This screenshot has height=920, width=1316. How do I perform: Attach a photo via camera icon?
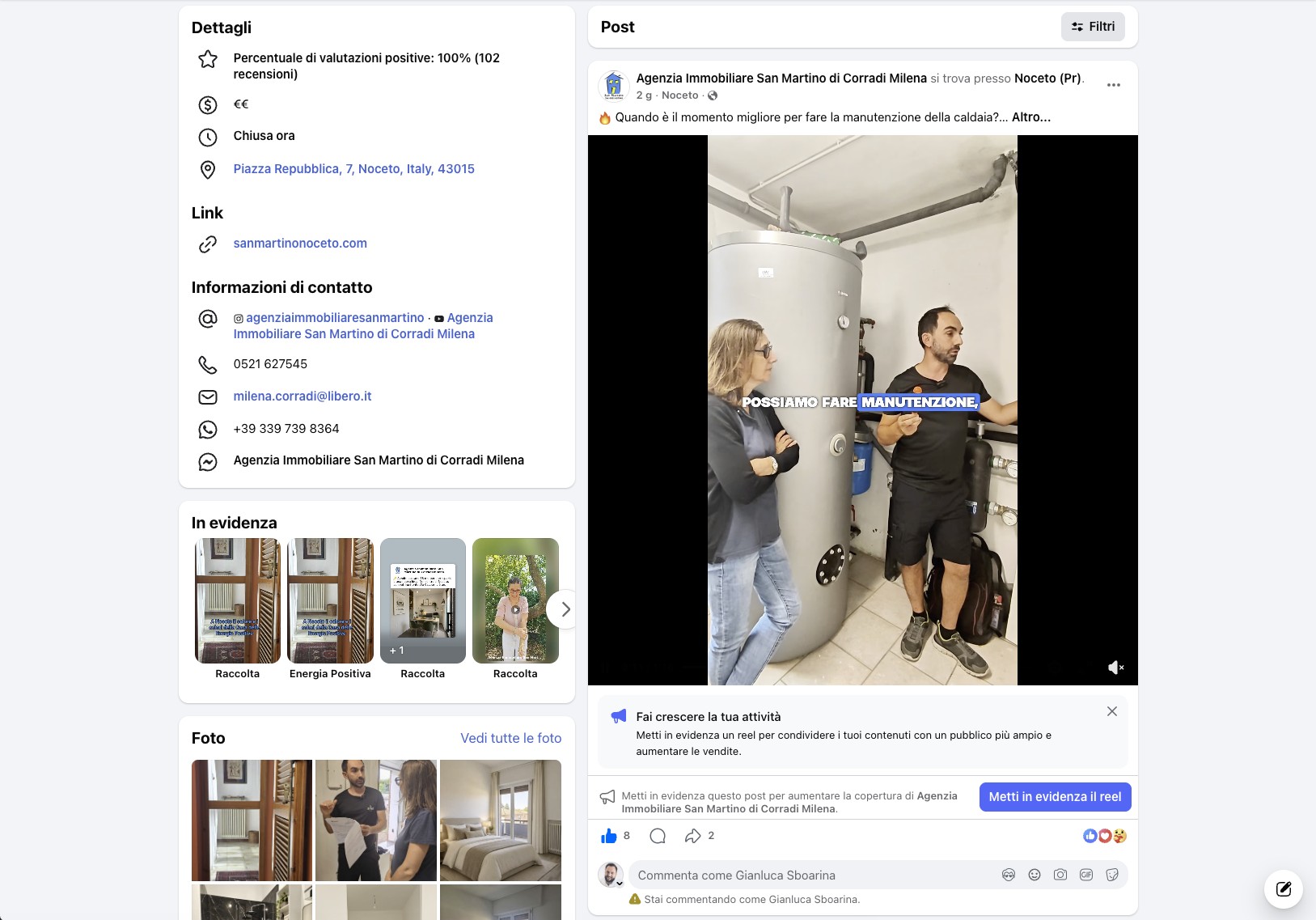[1060, 875]
